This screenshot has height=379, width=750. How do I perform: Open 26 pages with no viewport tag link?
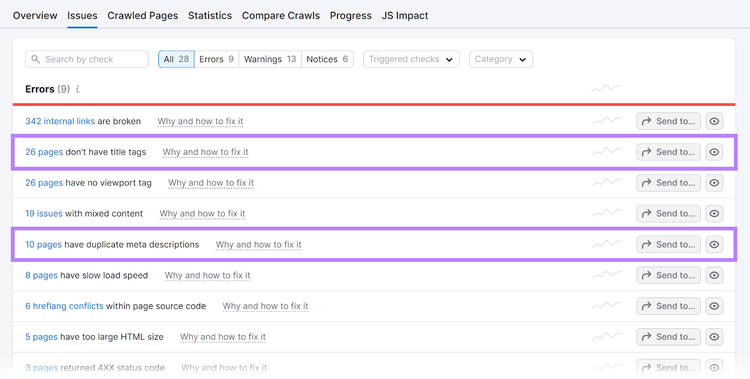(x=44, y=183)
